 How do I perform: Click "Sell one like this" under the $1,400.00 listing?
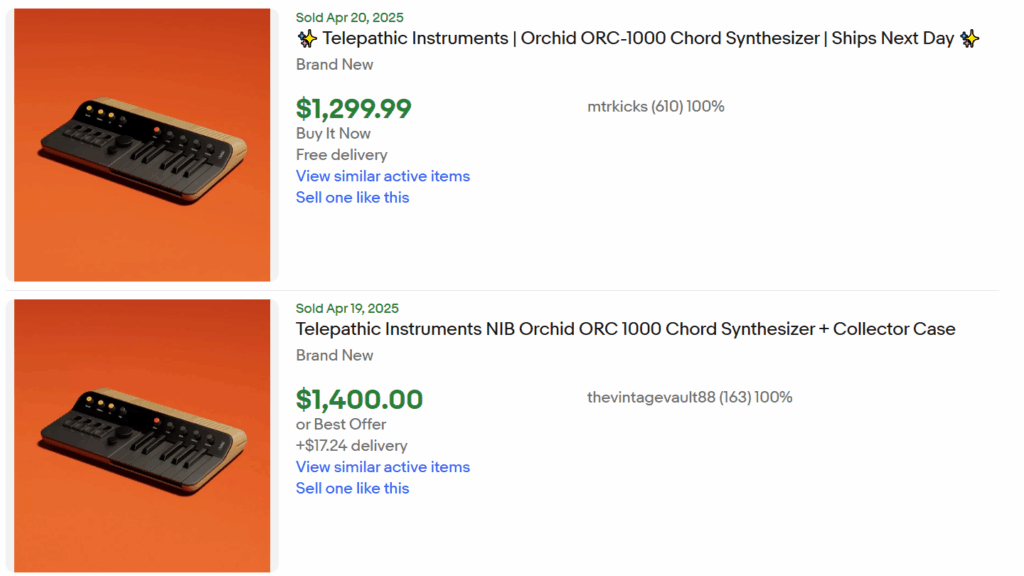point(352,488)
